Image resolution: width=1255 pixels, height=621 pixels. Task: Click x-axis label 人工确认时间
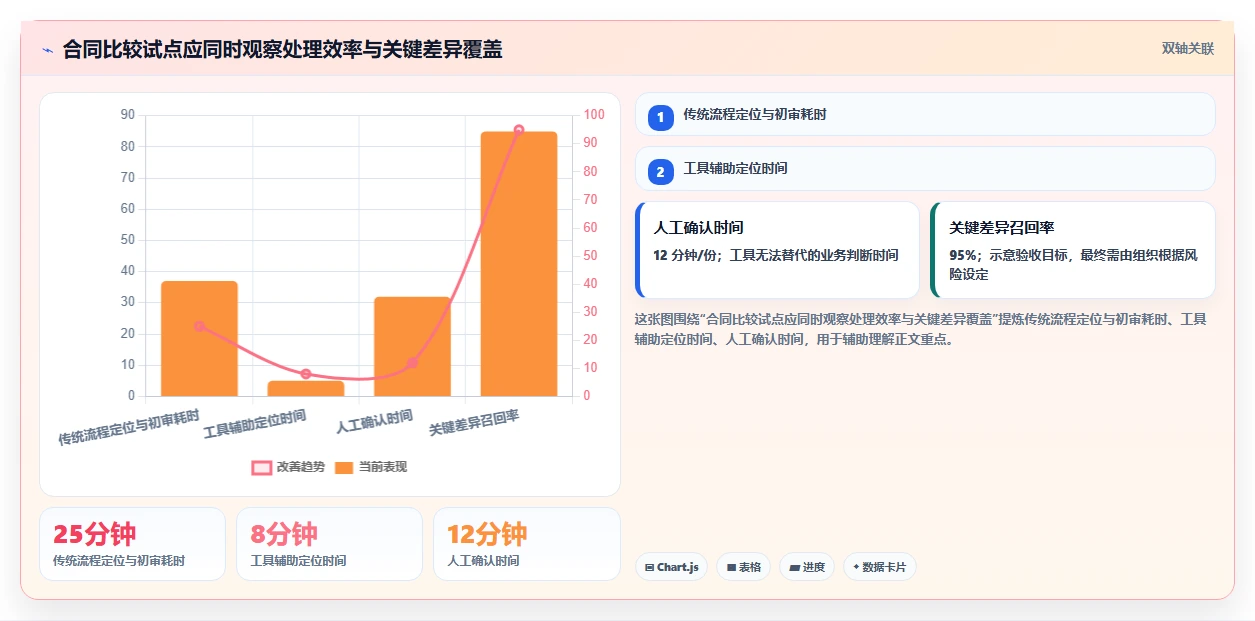pos(375,422)
